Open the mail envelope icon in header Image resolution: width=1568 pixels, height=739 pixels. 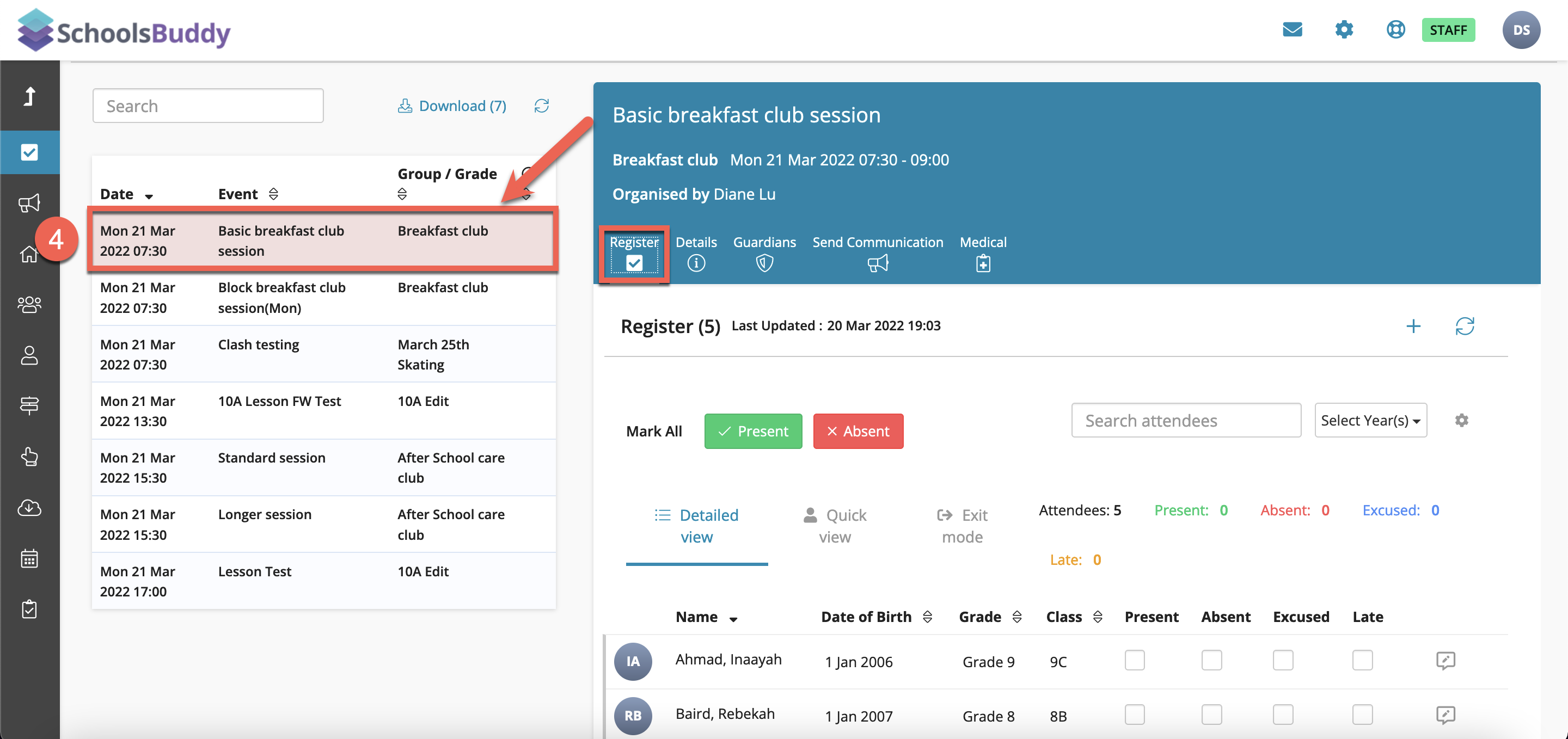tap(1291, 29)
